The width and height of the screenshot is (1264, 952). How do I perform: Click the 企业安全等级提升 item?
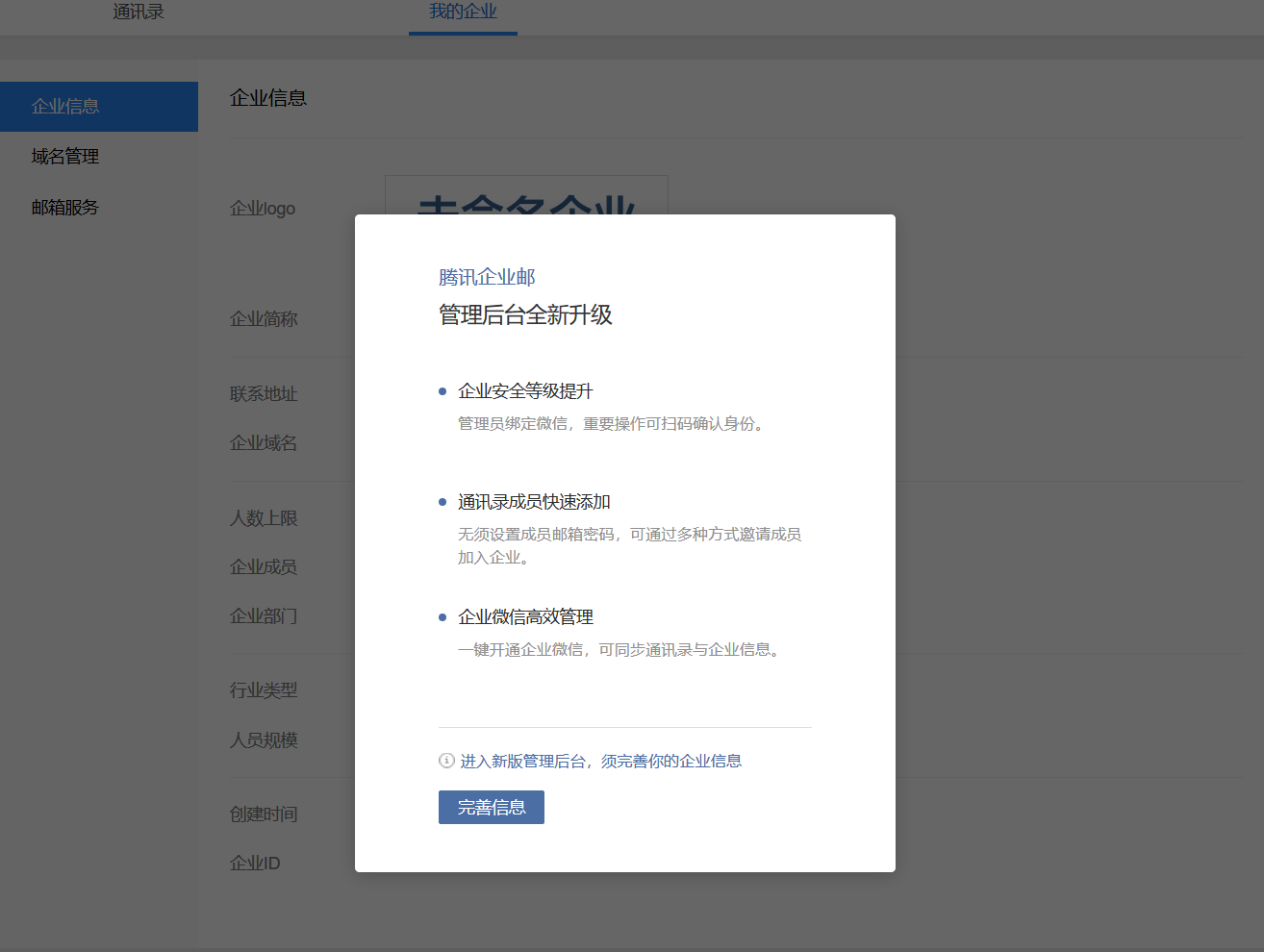click(525, 391)
